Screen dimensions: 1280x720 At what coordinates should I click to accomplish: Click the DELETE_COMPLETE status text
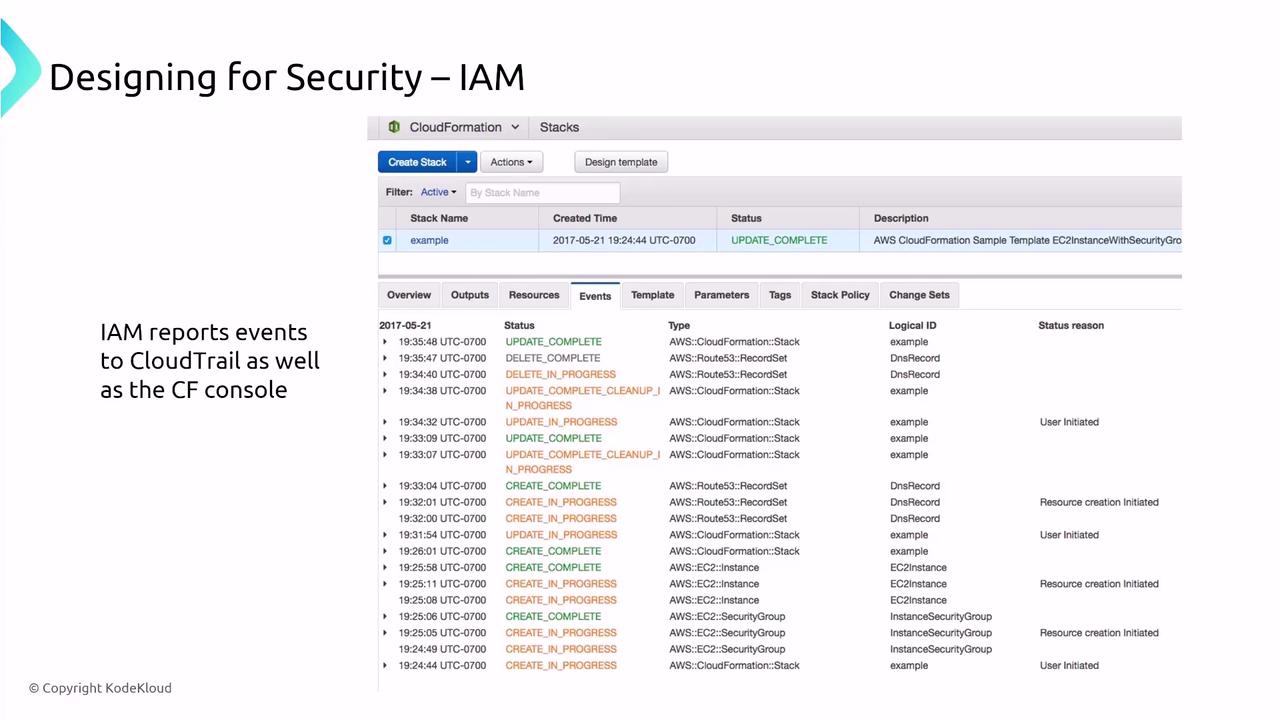point(553,358)
